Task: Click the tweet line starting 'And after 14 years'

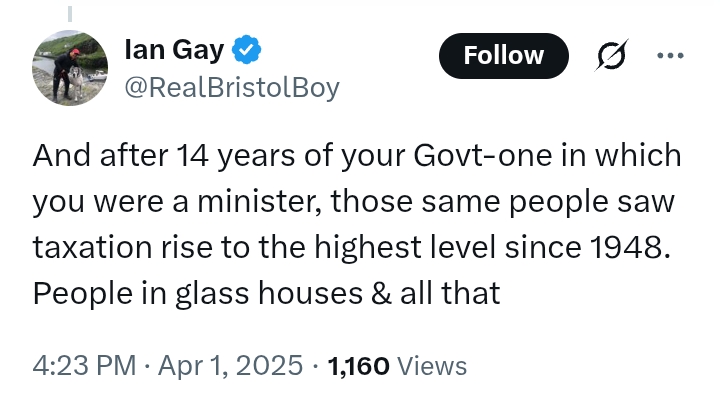Action: pyautogui.click(x=357, y=156)
